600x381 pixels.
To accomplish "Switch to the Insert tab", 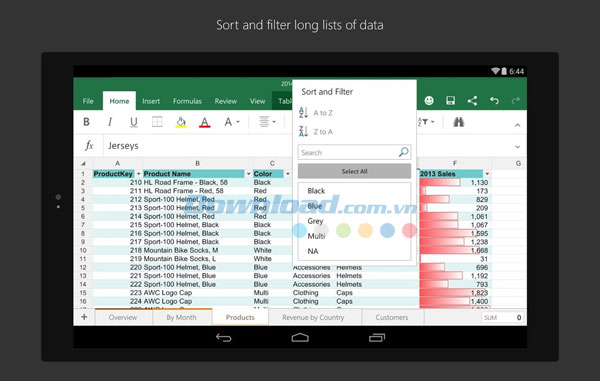I will (x=151, y=101).
